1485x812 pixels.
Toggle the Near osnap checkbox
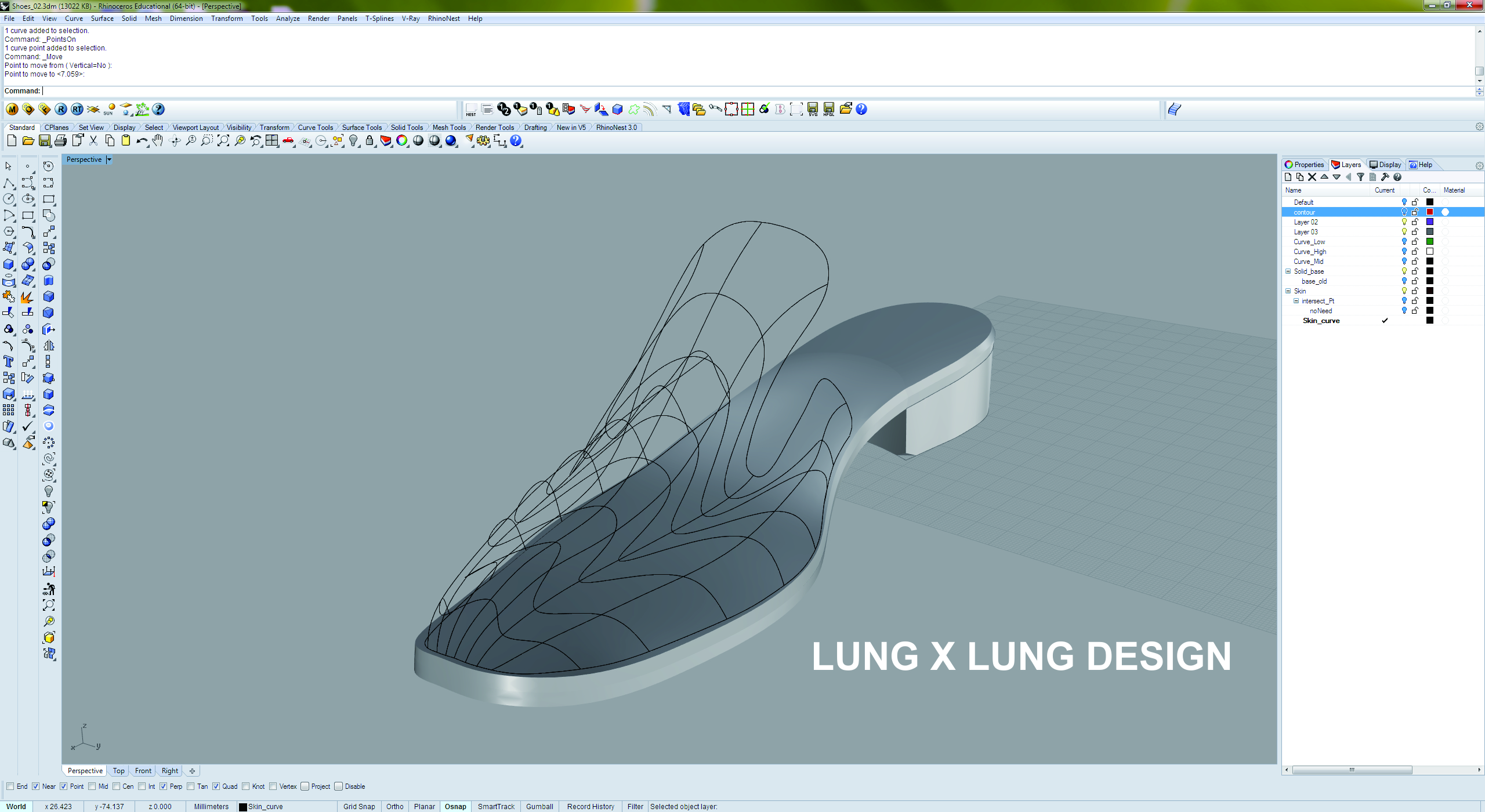36,786
